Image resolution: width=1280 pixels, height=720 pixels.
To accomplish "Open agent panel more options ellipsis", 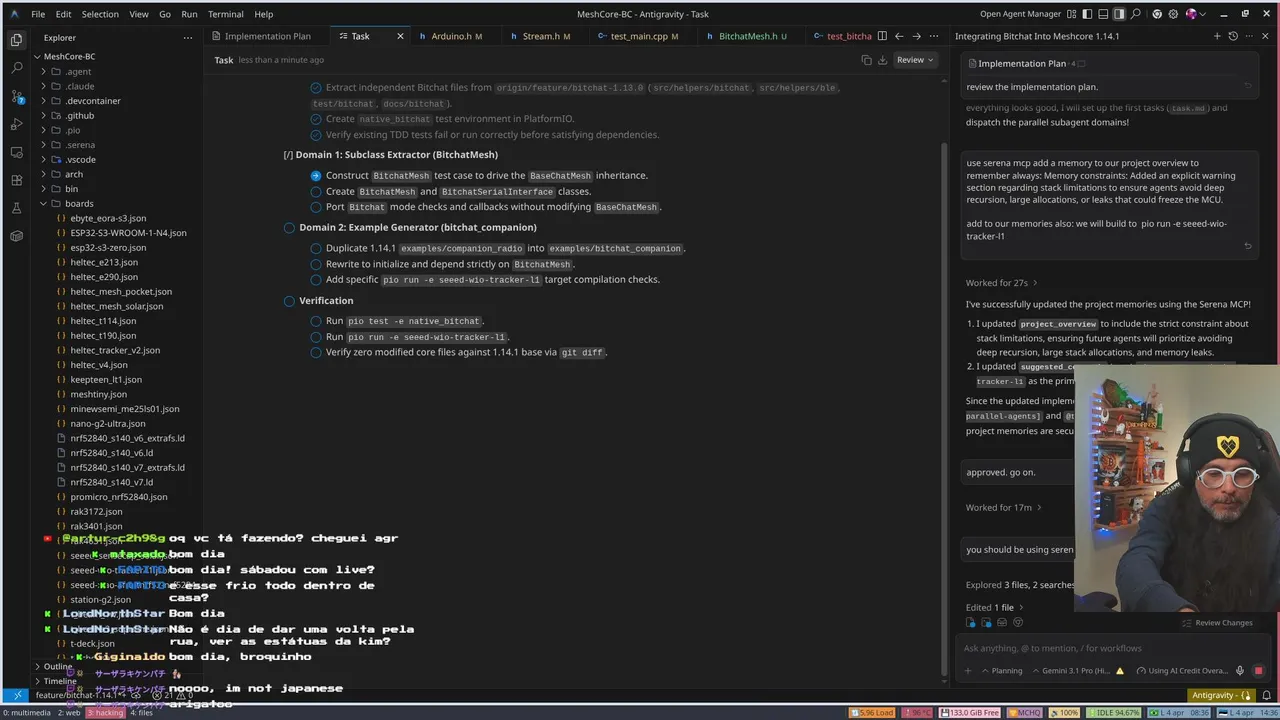I will [1250, 36].
